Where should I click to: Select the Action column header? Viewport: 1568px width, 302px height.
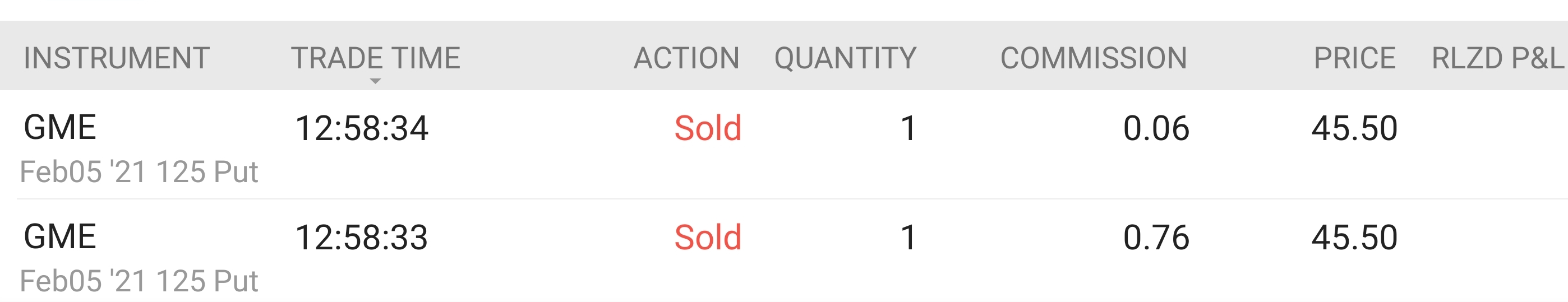click(x=686, y=58)
